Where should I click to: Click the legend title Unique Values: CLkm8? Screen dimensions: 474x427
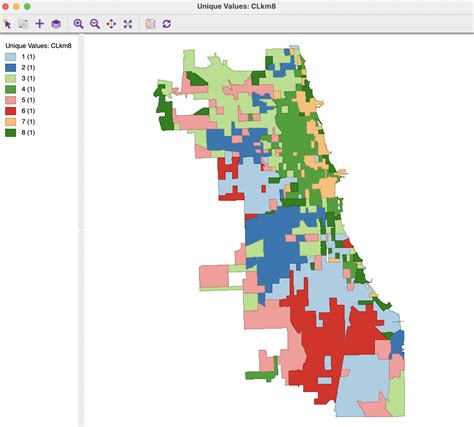(38, 46)
